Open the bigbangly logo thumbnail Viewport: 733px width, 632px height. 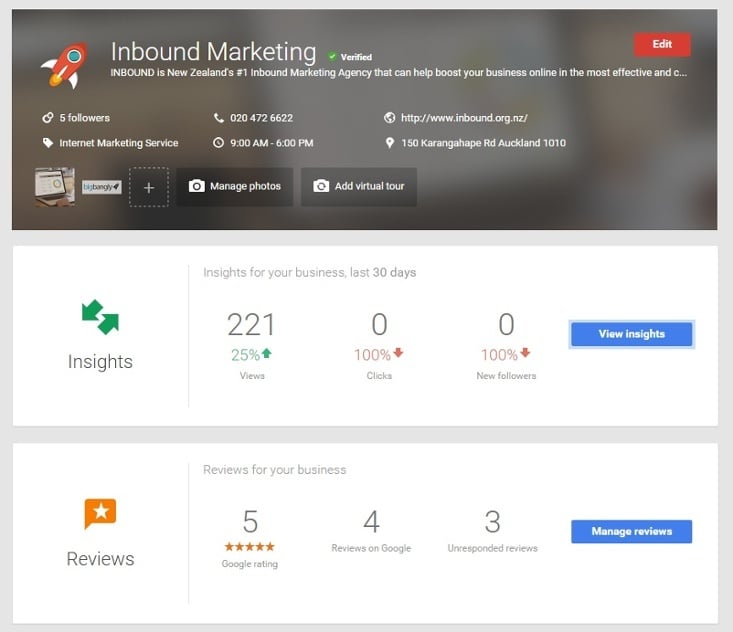tap(102, 187)
